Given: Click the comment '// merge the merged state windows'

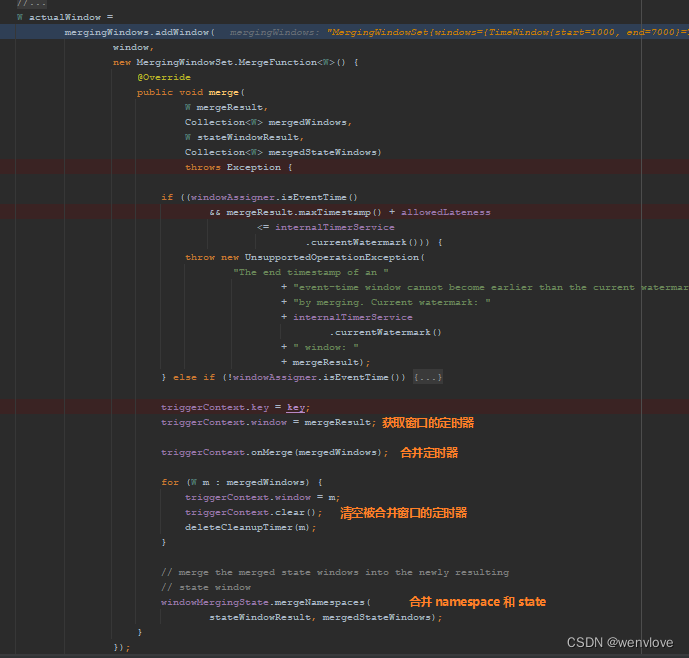Looking at the screenshot, I should click(x=335, y=572).
